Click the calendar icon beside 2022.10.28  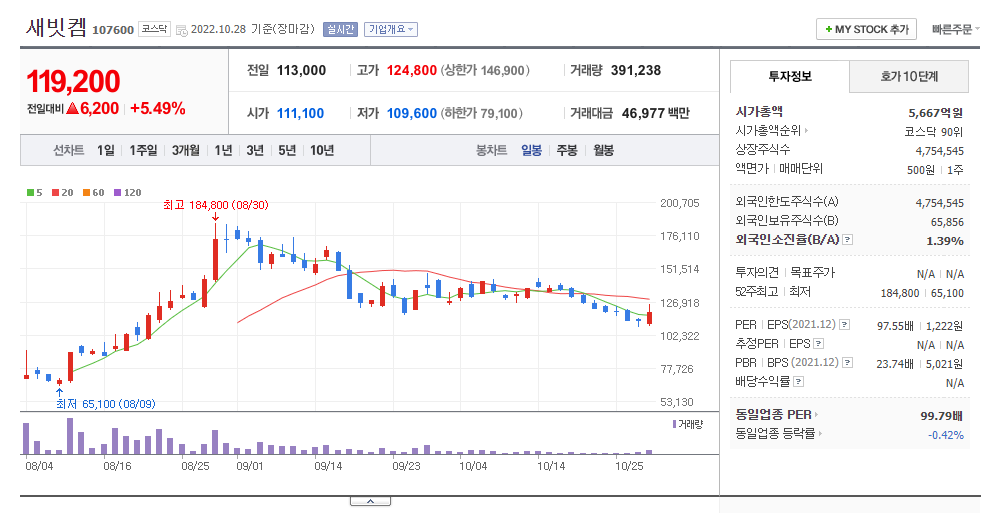(181, 30)
